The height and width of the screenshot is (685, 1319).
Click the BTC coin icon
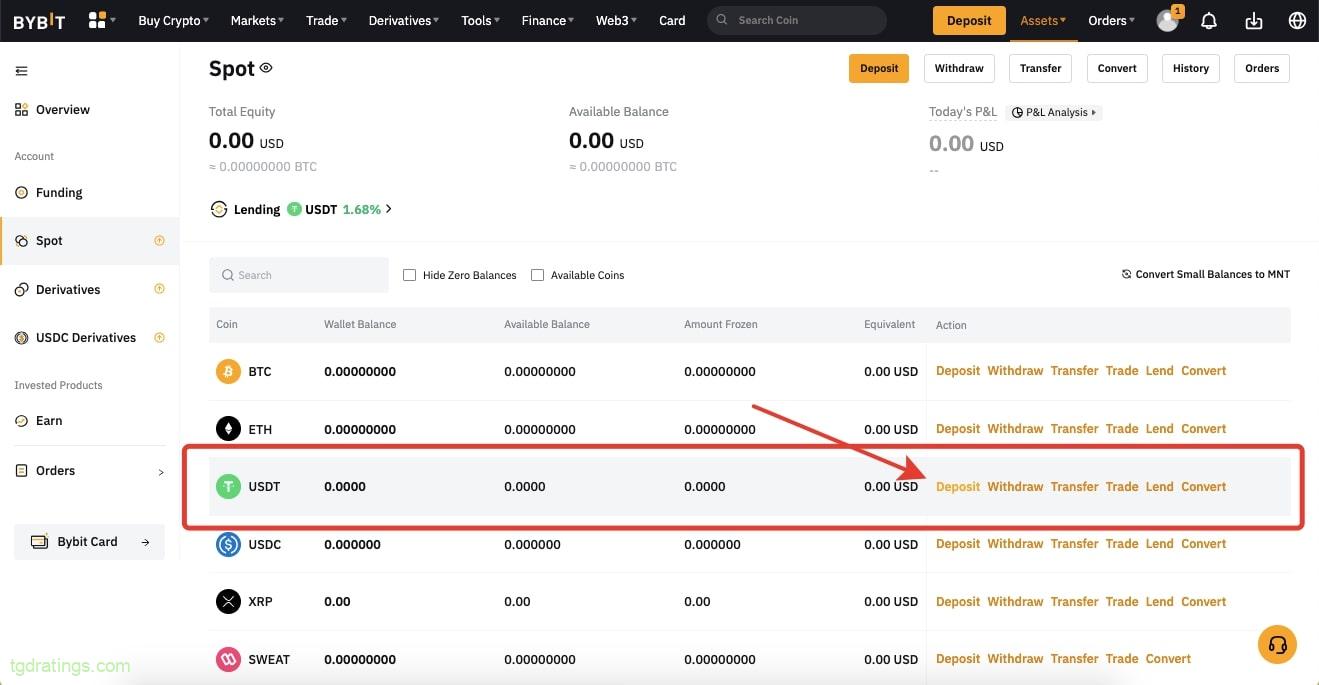[229, 371]
